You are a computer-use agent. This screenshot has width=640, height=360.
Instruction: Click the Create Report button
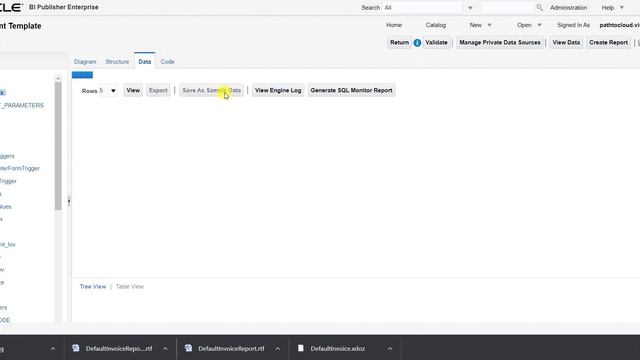click(x=608, y=42)
